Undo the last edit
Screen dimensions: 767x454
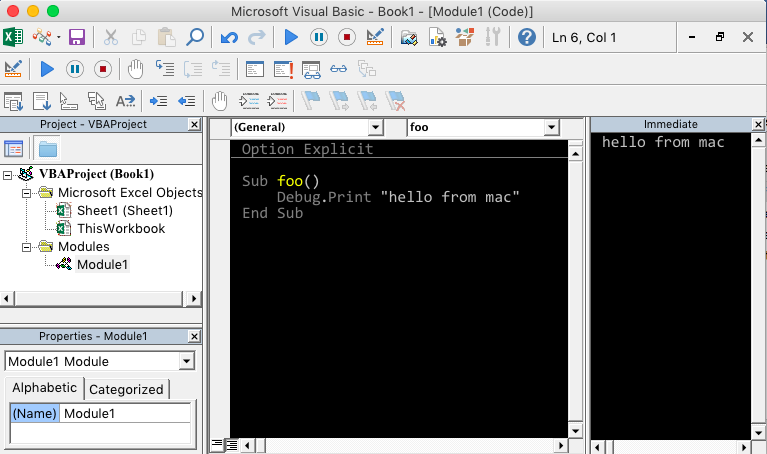point(228,37)
